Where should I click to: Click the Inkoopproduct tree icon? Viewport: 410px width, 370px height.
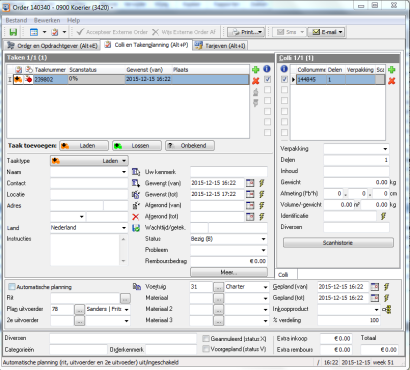[x=387, y=309]
